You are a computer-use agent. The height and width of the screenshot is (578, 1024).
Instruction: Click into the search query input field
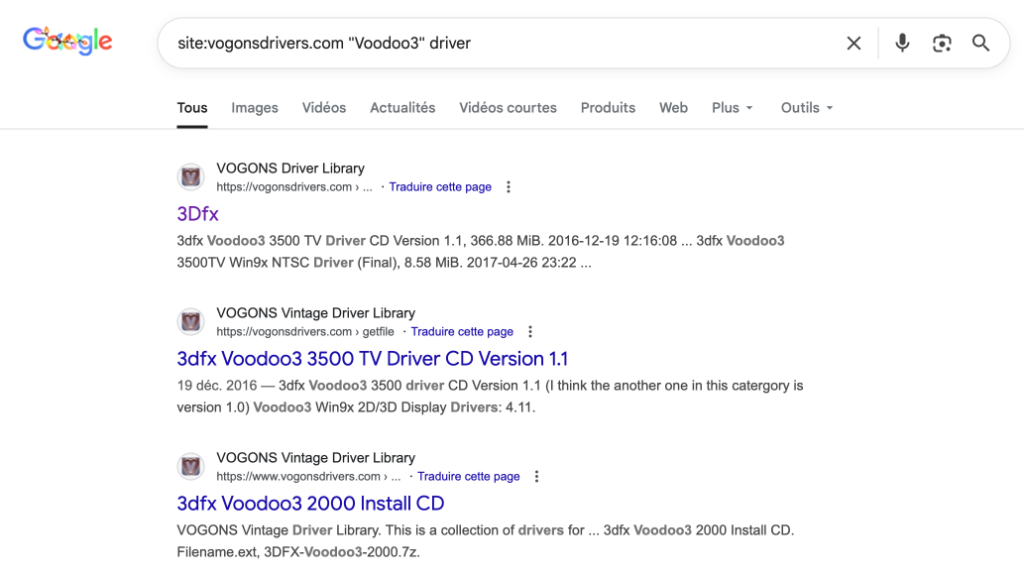tap(500, 43)
